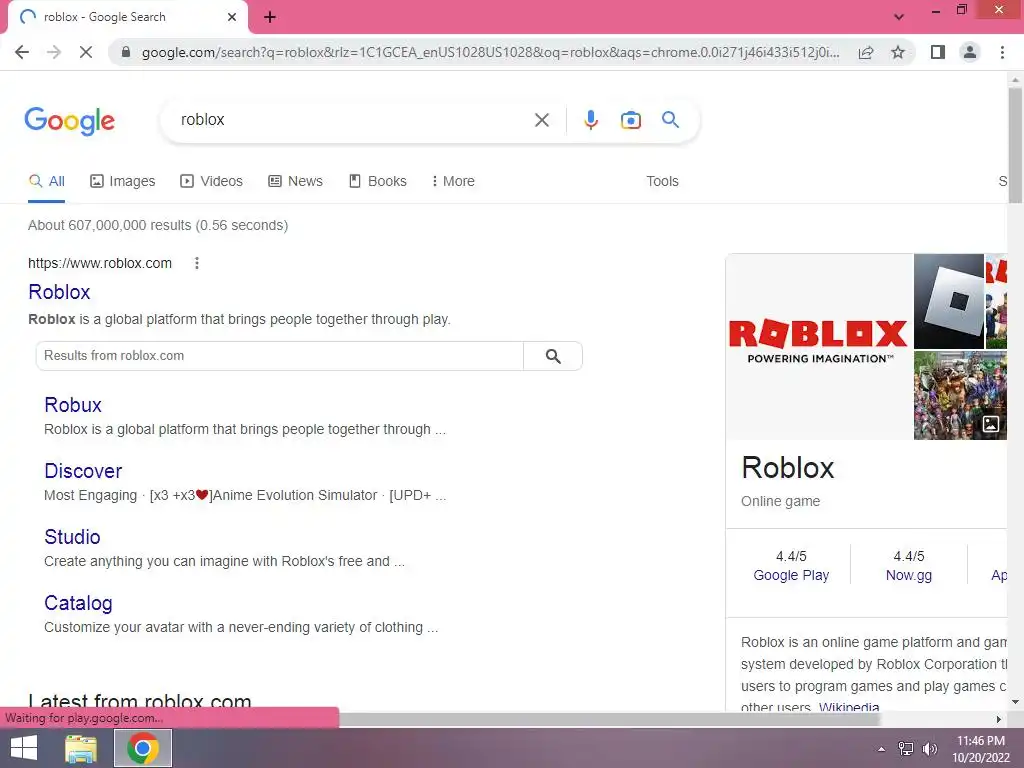The height and width of the screenshot is (768, 1024).
Task: Open the taskbar clock showing 11:46 PM
Action: (981, 748)
